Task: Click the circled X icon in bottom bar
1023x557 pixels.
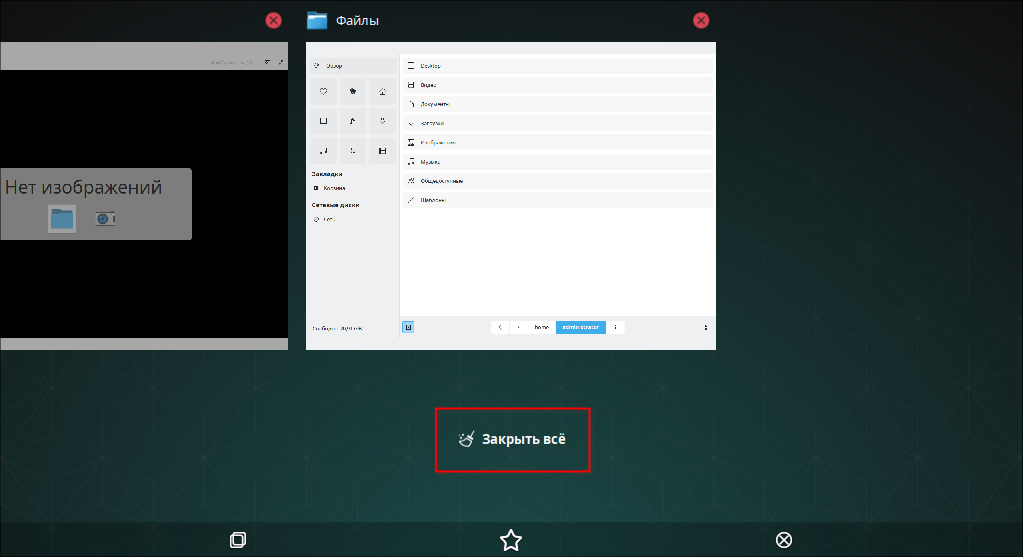Action: pyautogui.click(x=784, y=540)
